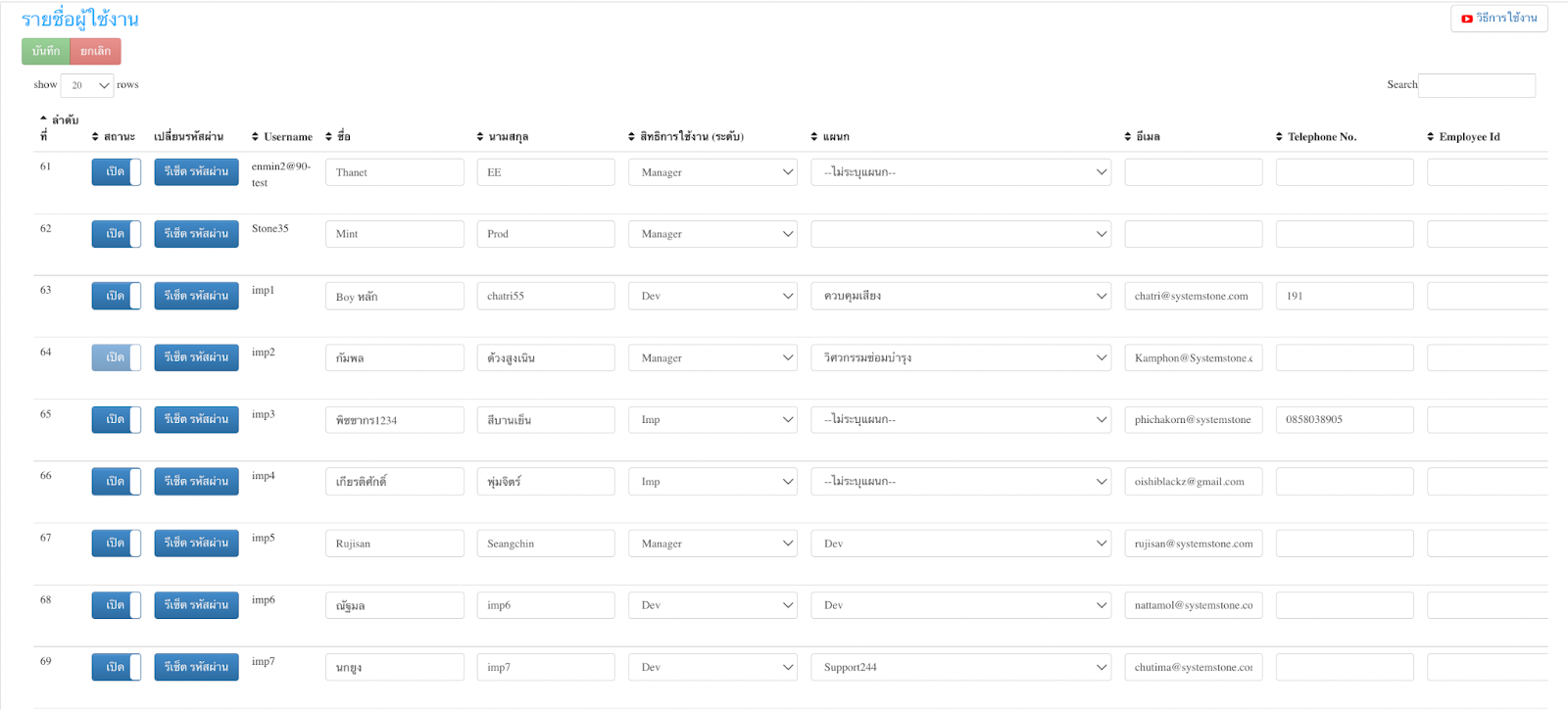Open the show rows count dropdown
1568x710 pixels.
pos(87,85)
